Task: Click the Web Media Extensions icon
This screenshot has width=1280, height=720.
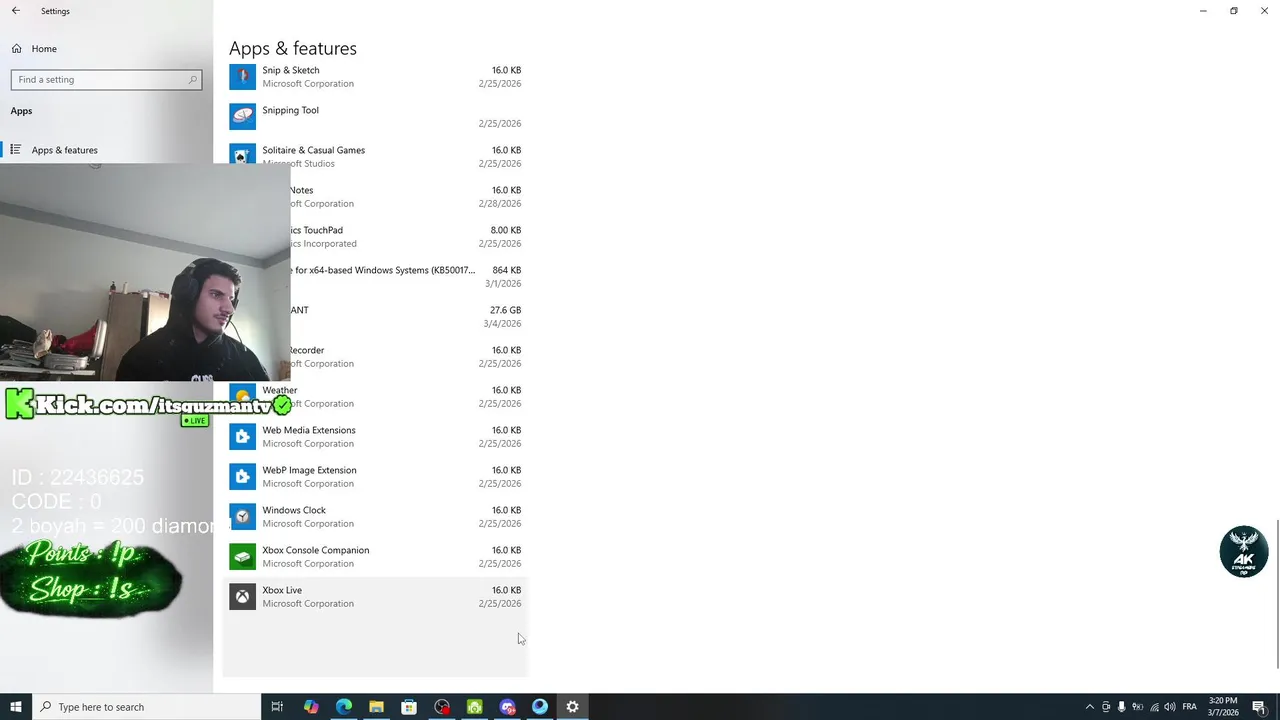Action: tap(242, 437)
